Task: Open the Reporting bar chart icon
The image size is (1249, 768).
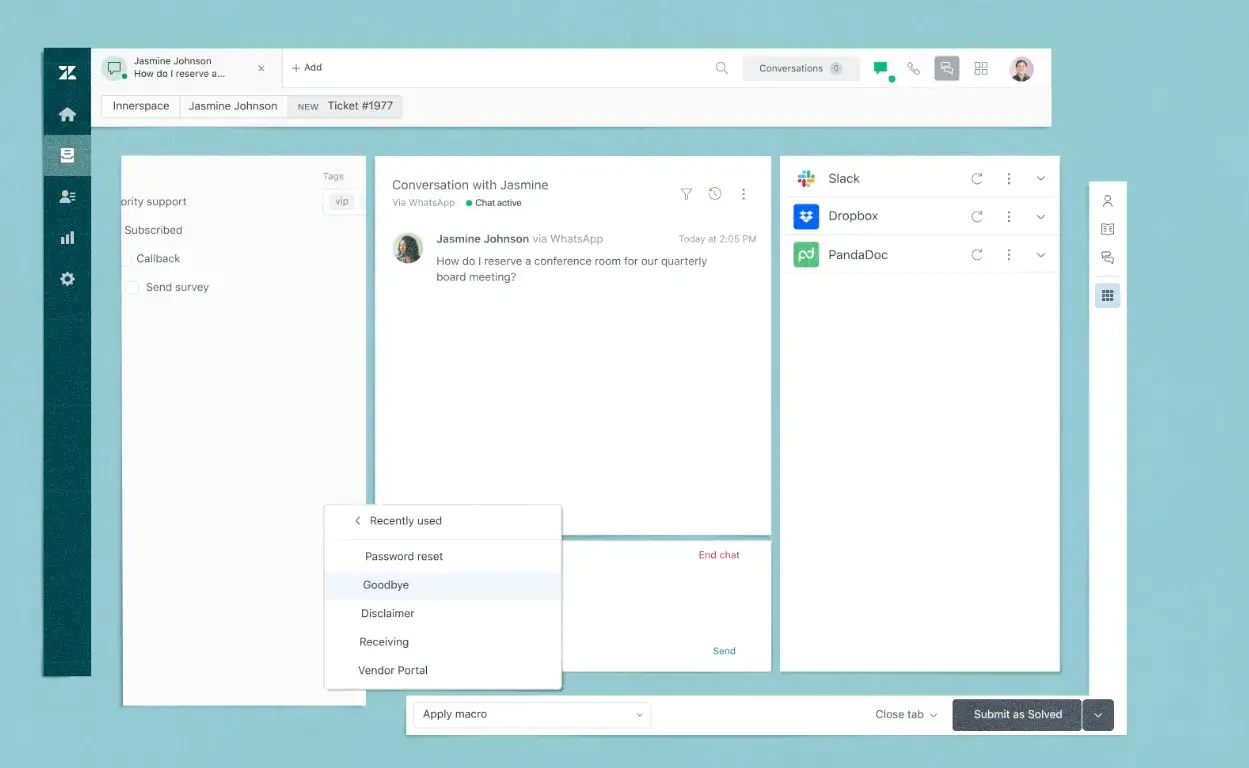Action: click(x=67, y=238)
